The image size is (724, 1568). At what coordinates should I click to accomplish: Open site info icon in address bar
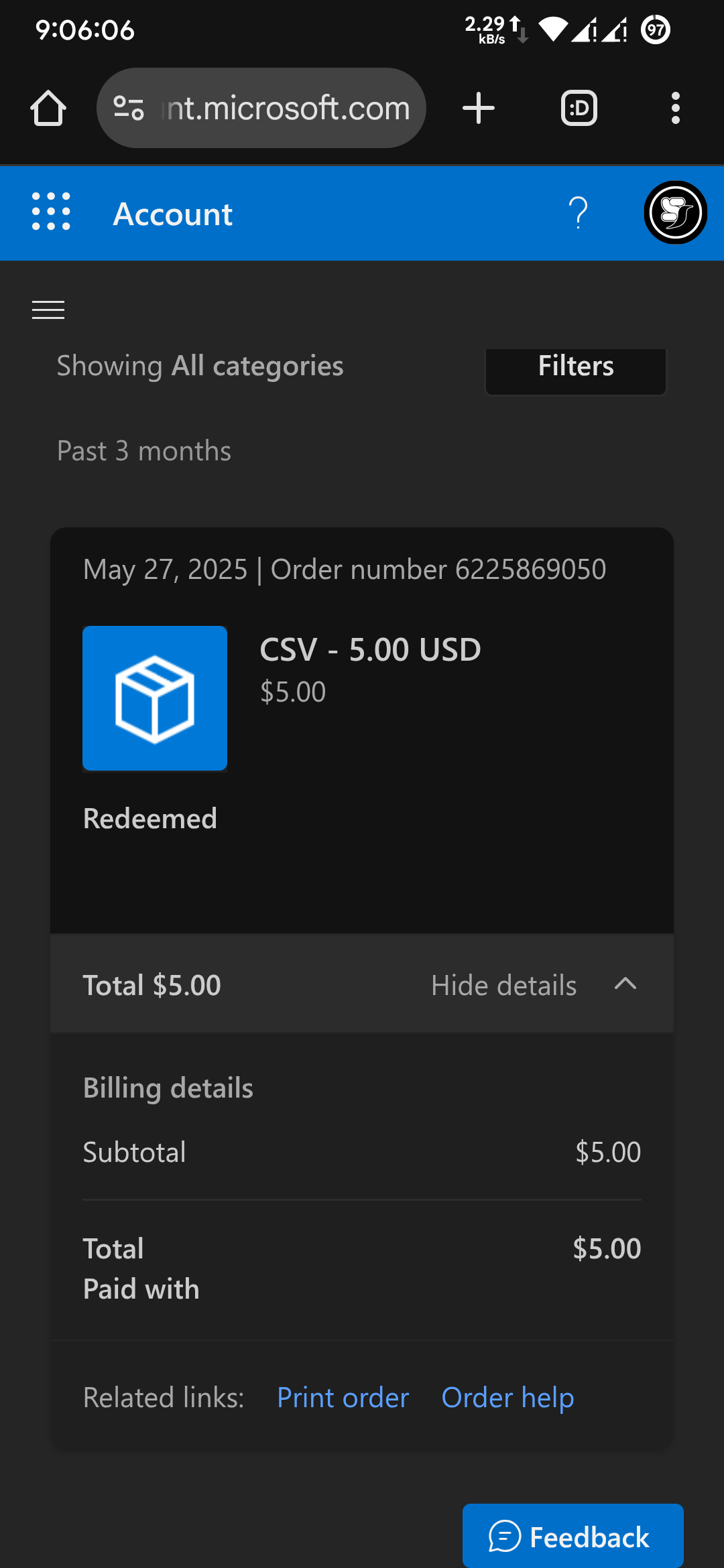128,108
